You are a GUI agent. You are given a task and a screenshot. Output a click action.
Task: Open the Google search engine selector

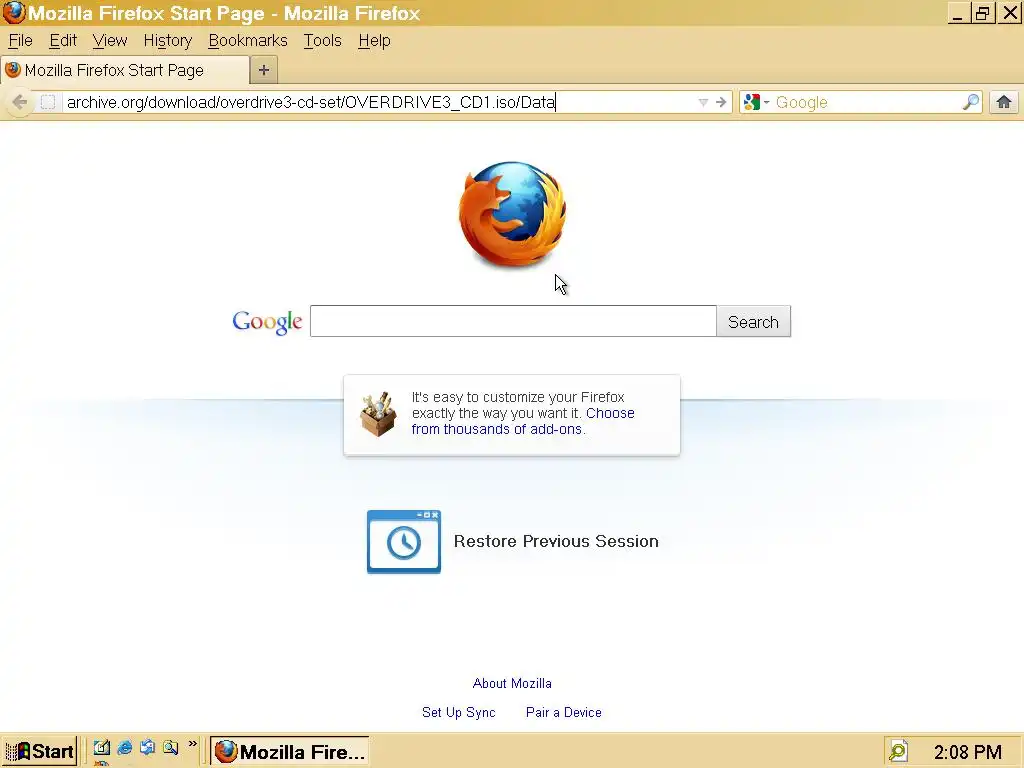756,102
